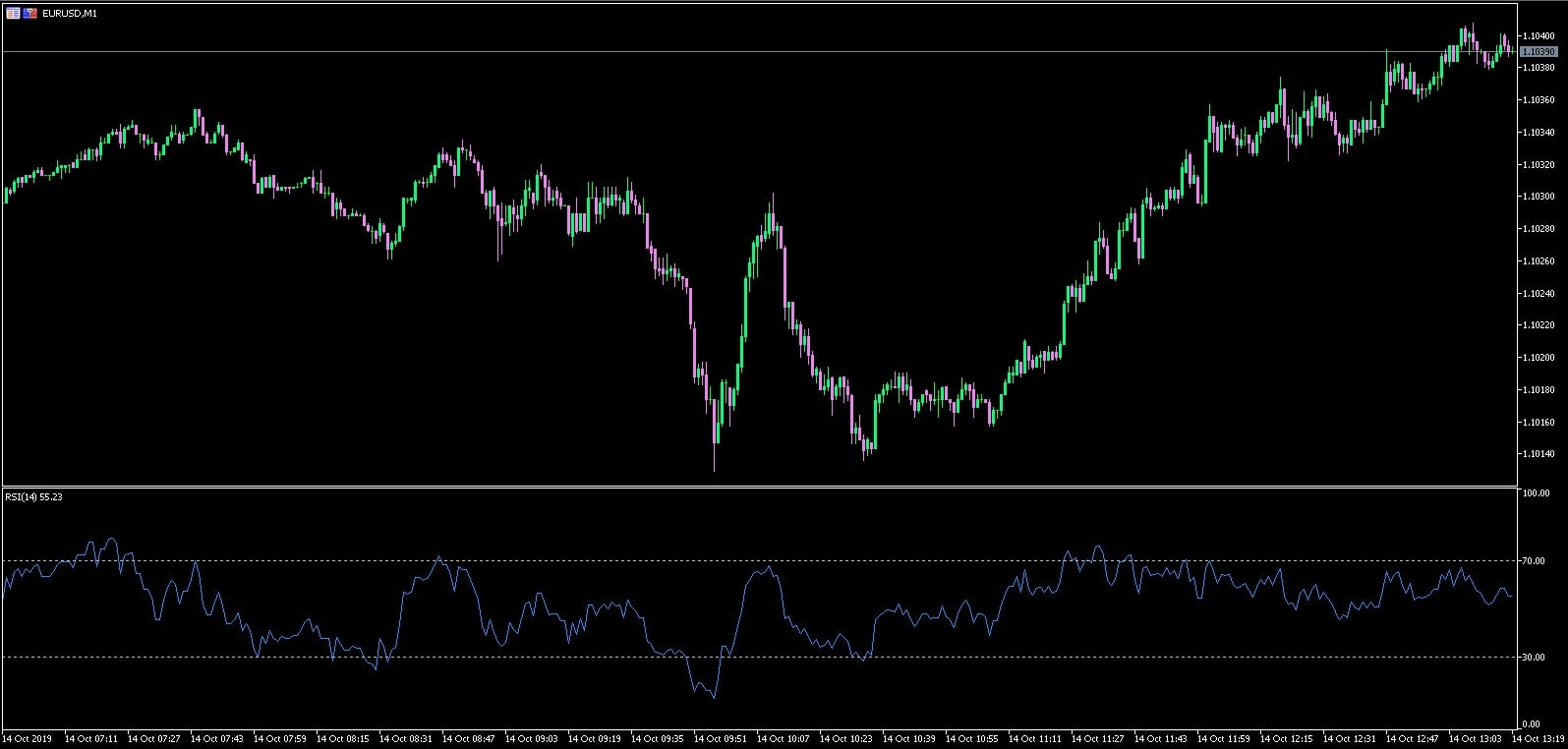Click the 14 Oct 11:27 time label
This screenshot has height=749, width=1568.
click(1098, 738)
